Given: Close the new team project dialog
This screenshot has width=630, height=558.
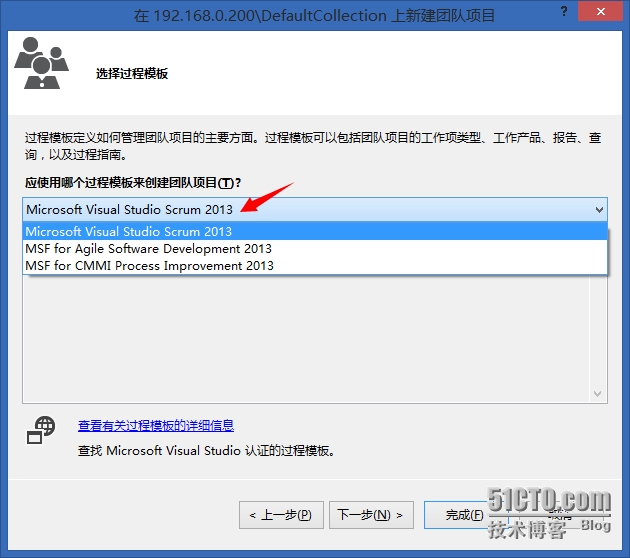Looking at the screenshot, I should pos(601,11).
